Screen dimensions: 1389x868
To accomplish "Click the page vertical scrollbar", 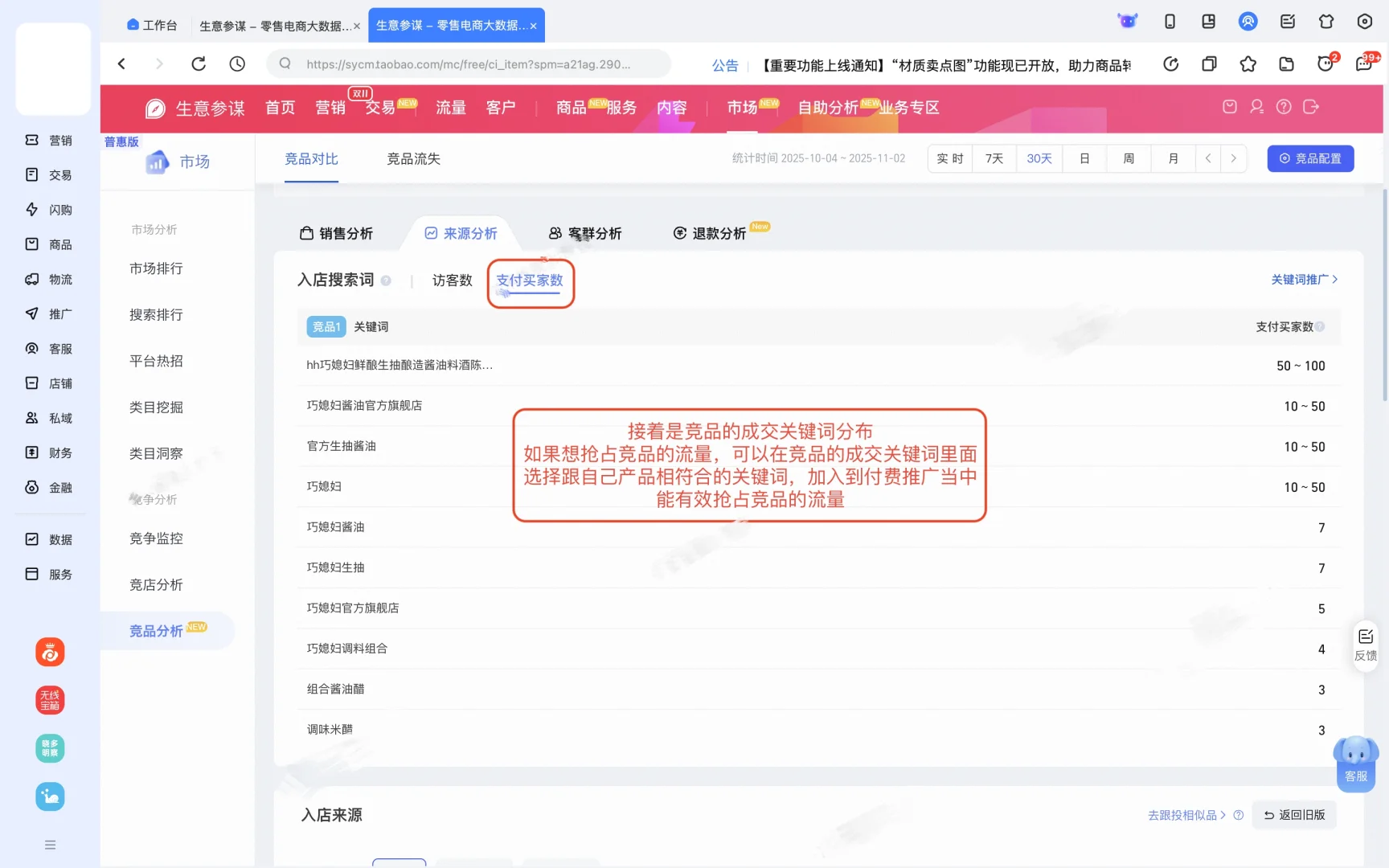I will tap(1384, 294).
